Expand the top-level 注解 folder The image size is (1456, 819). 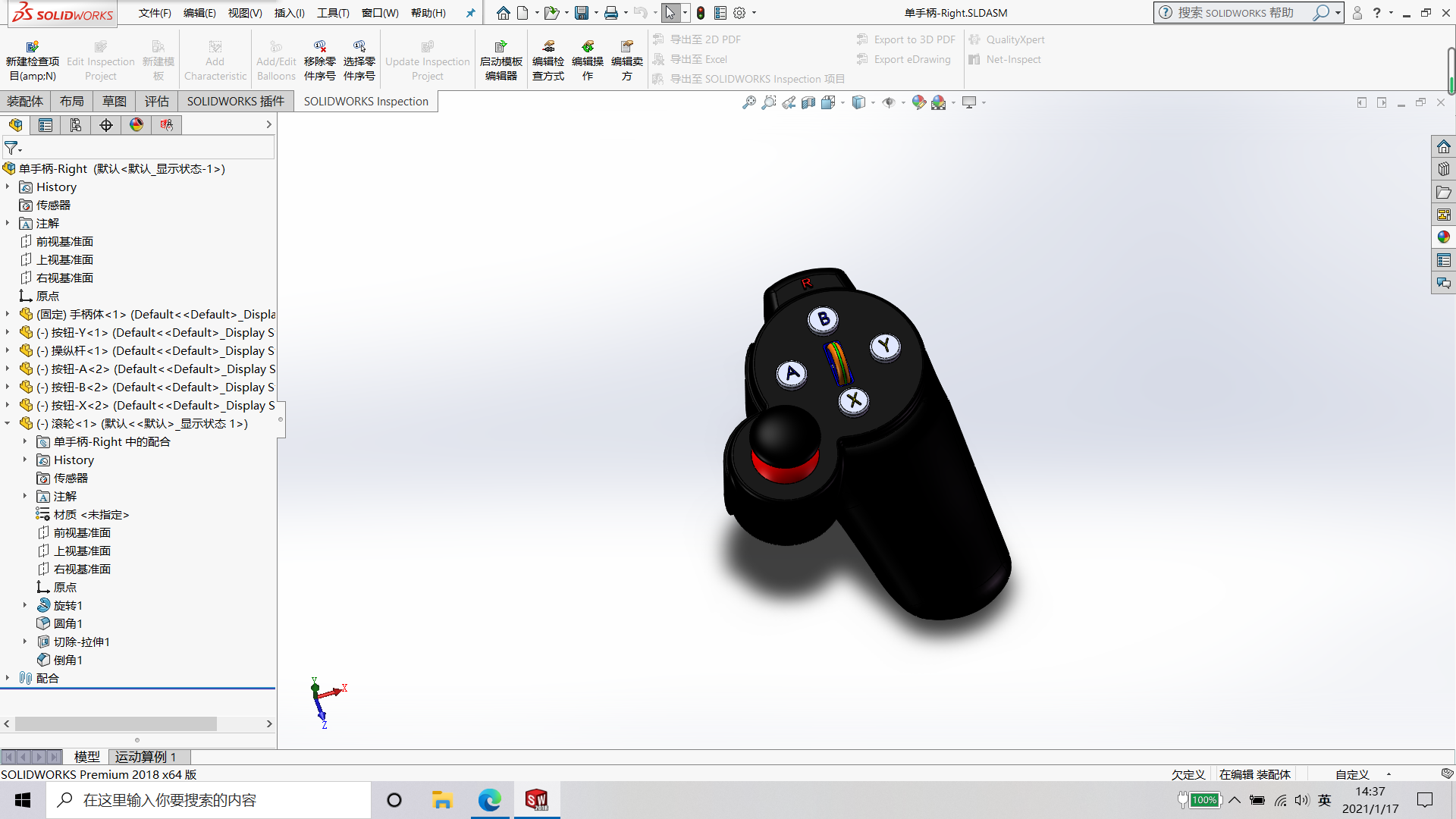click(x=8, y=223)
